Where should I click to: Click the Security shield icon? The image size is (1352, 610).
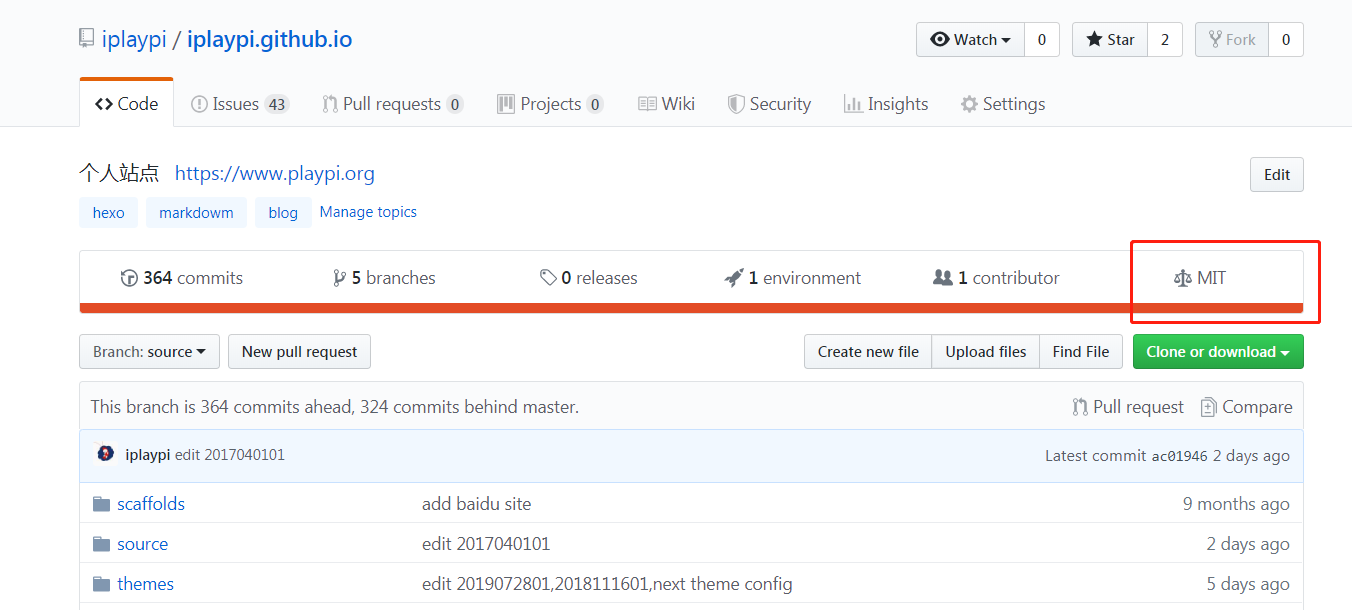736,104
